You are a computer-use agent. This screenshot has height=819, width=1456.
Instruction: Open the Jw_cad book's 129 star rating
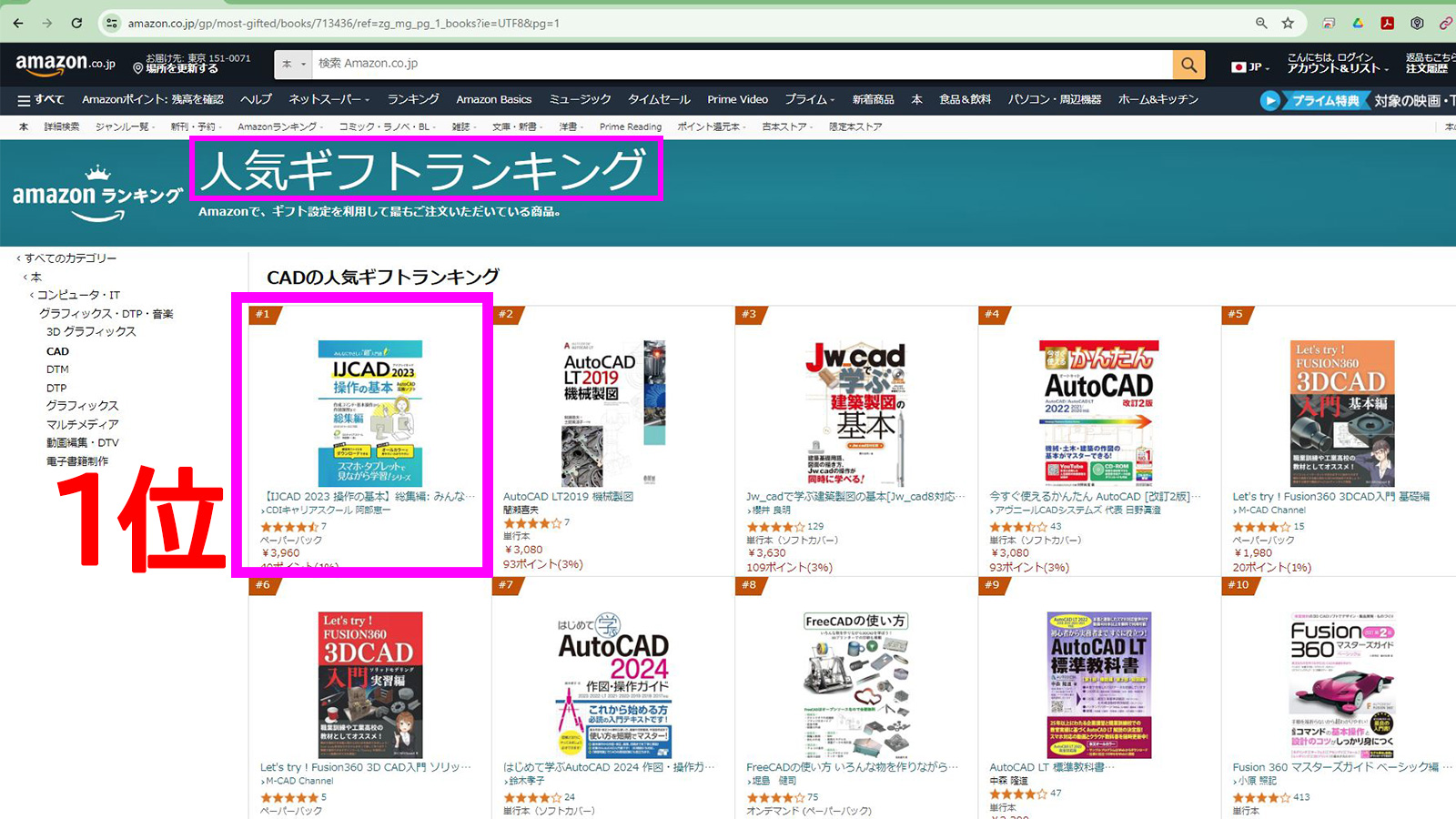tap(785, 527)
